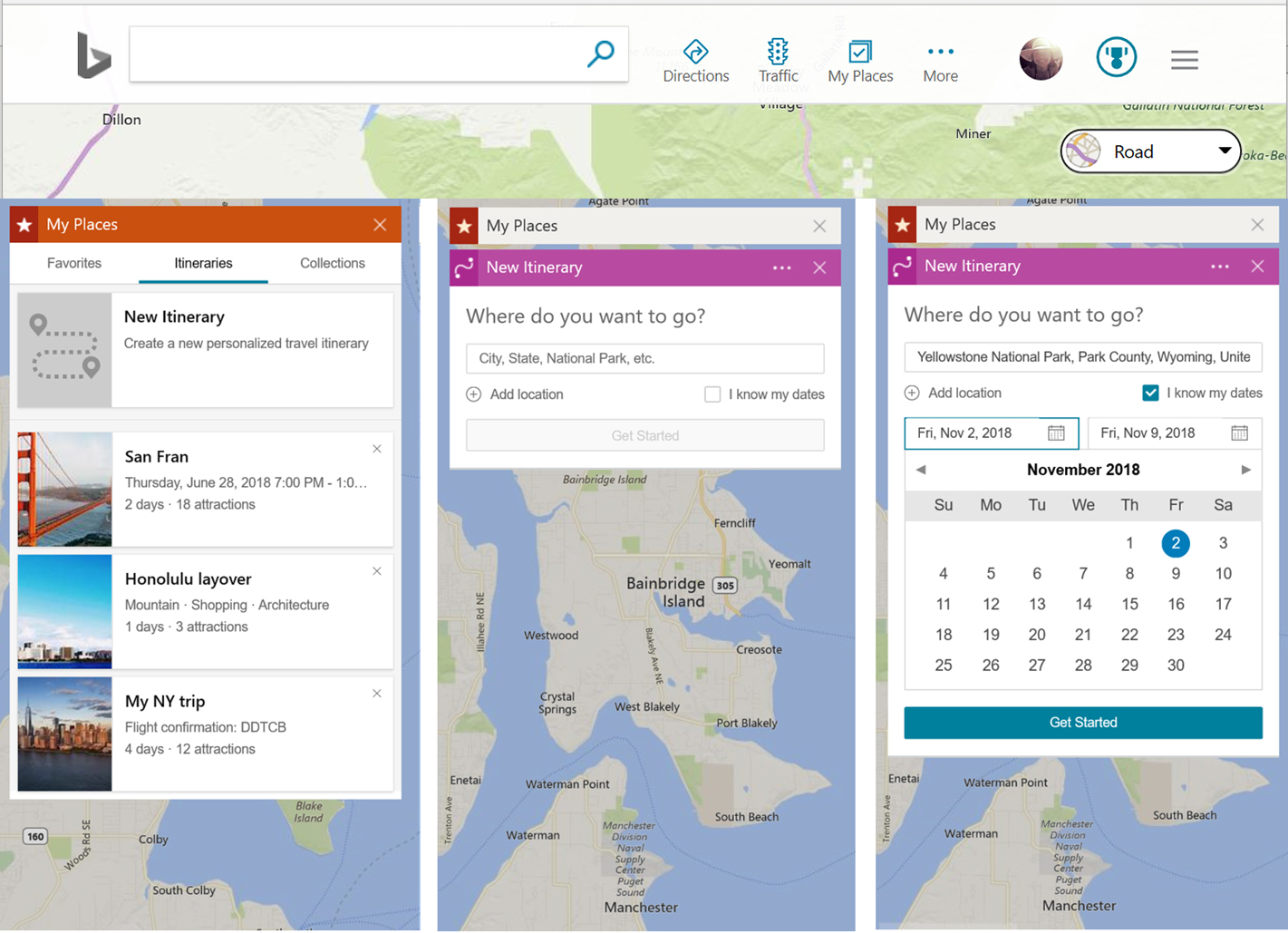Open the Microsoft Rewards medal icon
The height and width of the screenshot is (933, 1288).
[x=1116, y=56]
